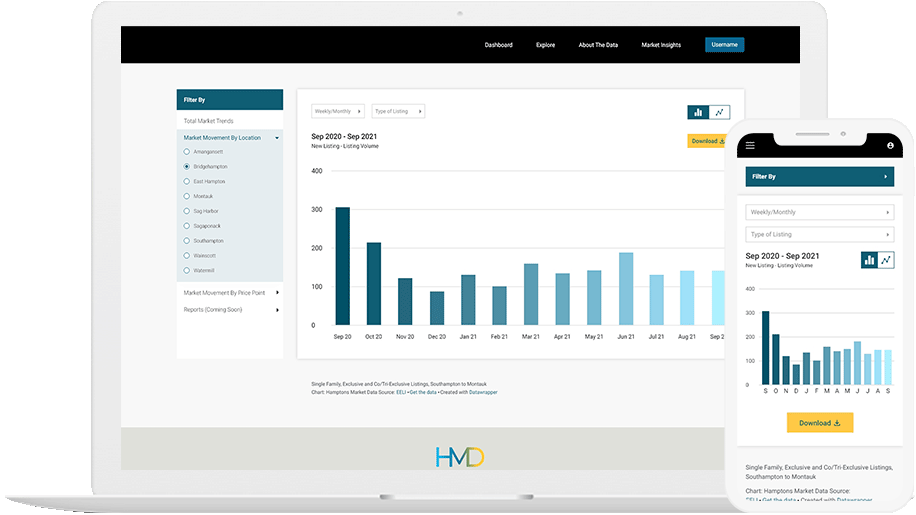
Task: Open the hamburger menu on the phone
Action: click(x=751, y=146)
